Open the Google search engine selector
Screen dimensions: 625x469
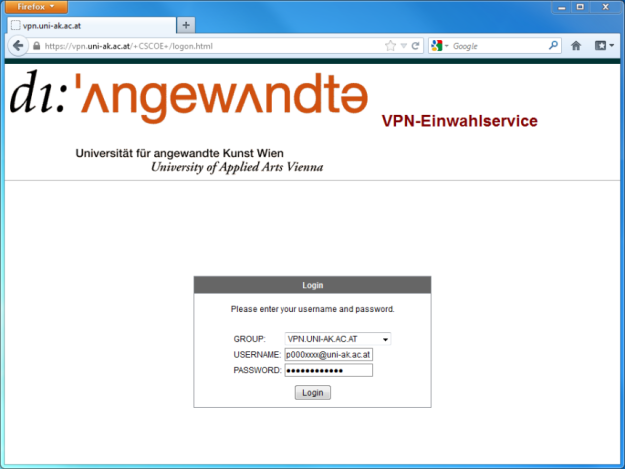pyautogui.click(x=440, y=46)
